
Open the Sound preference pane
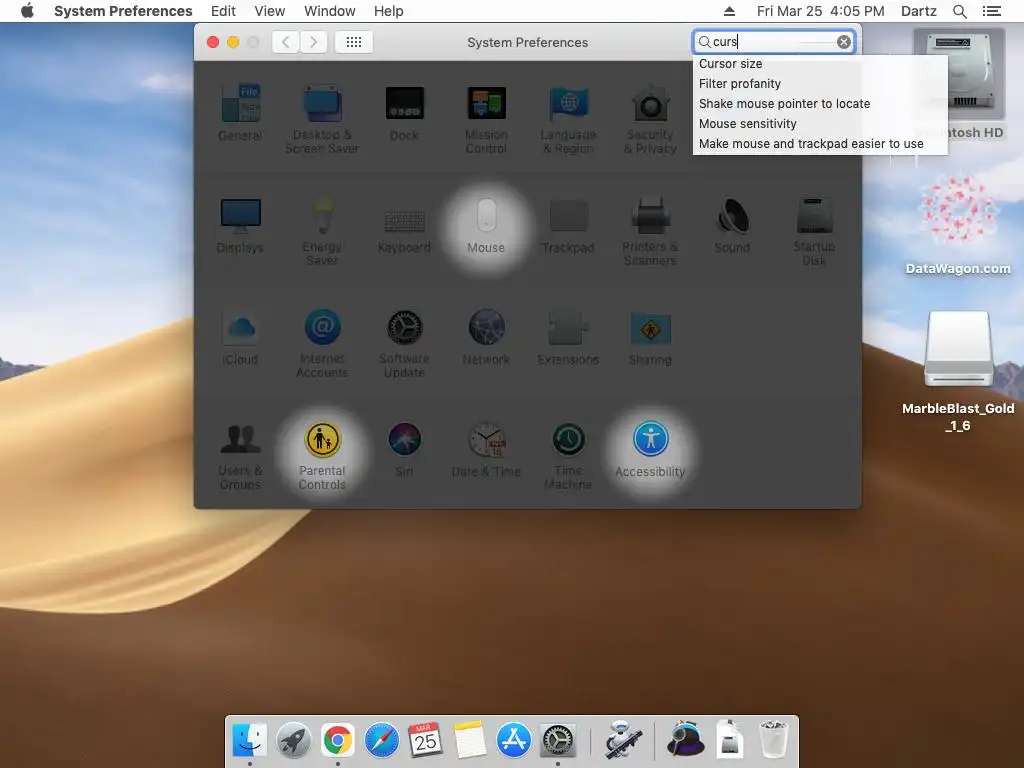732,225
